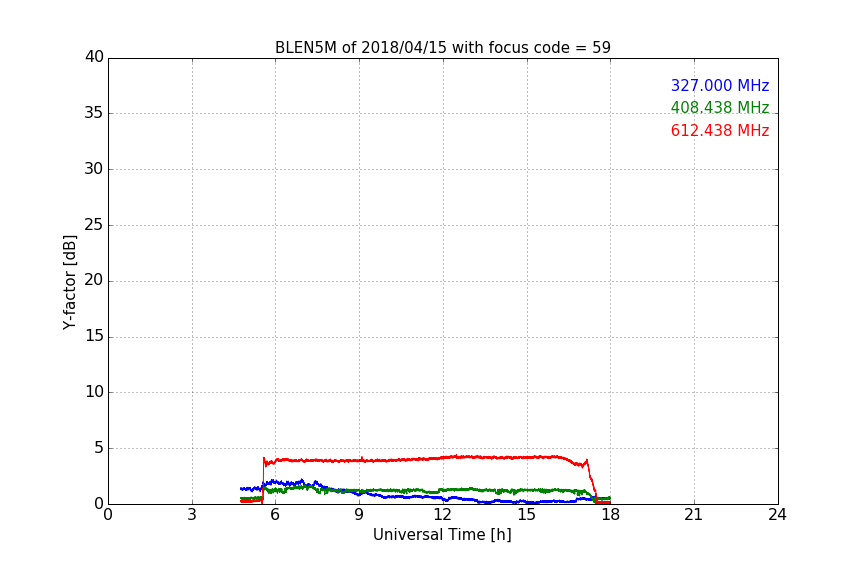The width and height of the screenshot is (864, 576).
Task: Click the y-axis tick label '10'
Action: tap(94, 392)
